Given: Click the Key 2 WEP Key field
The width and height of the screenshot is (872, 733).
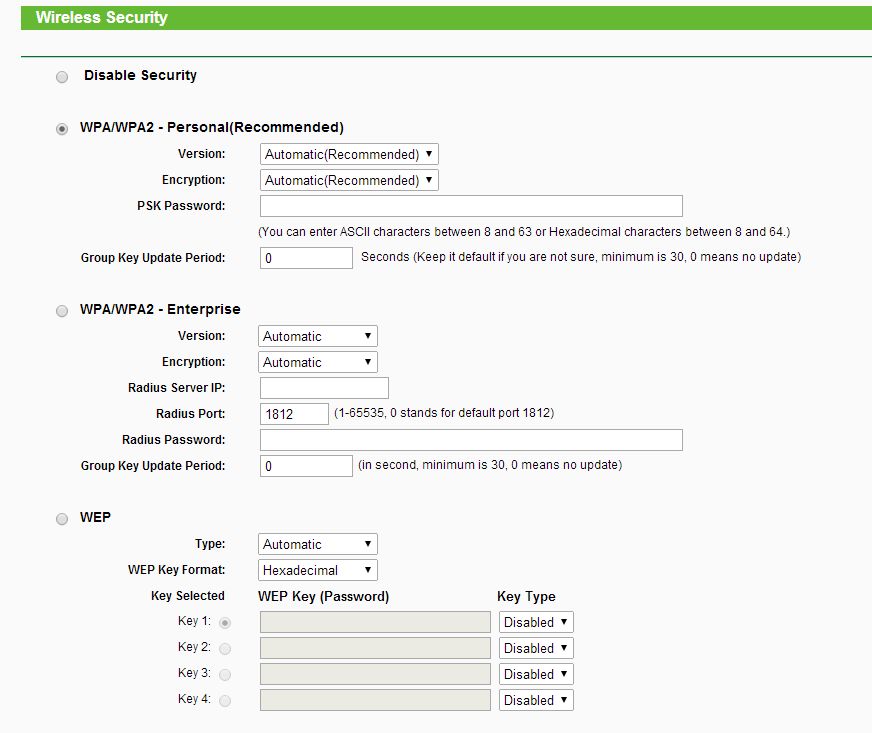Looking at the screenshot, I should point(375,648).
